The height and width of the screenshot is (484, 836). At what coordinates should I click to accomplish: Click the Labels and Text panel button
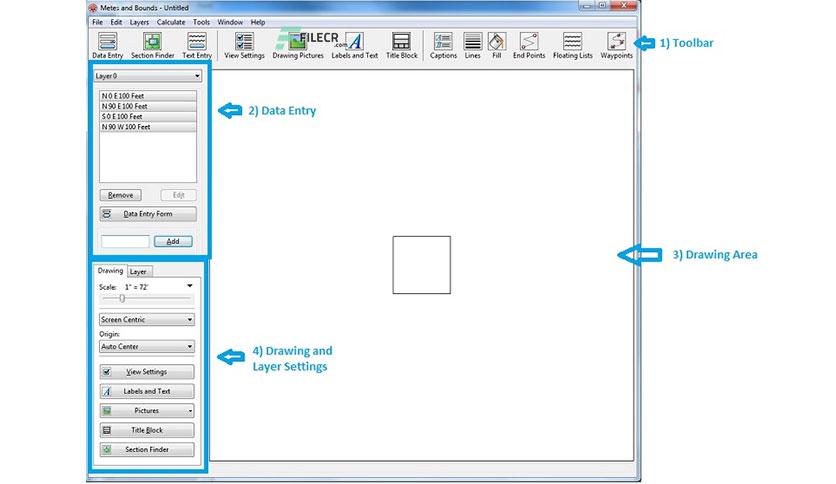147,391
